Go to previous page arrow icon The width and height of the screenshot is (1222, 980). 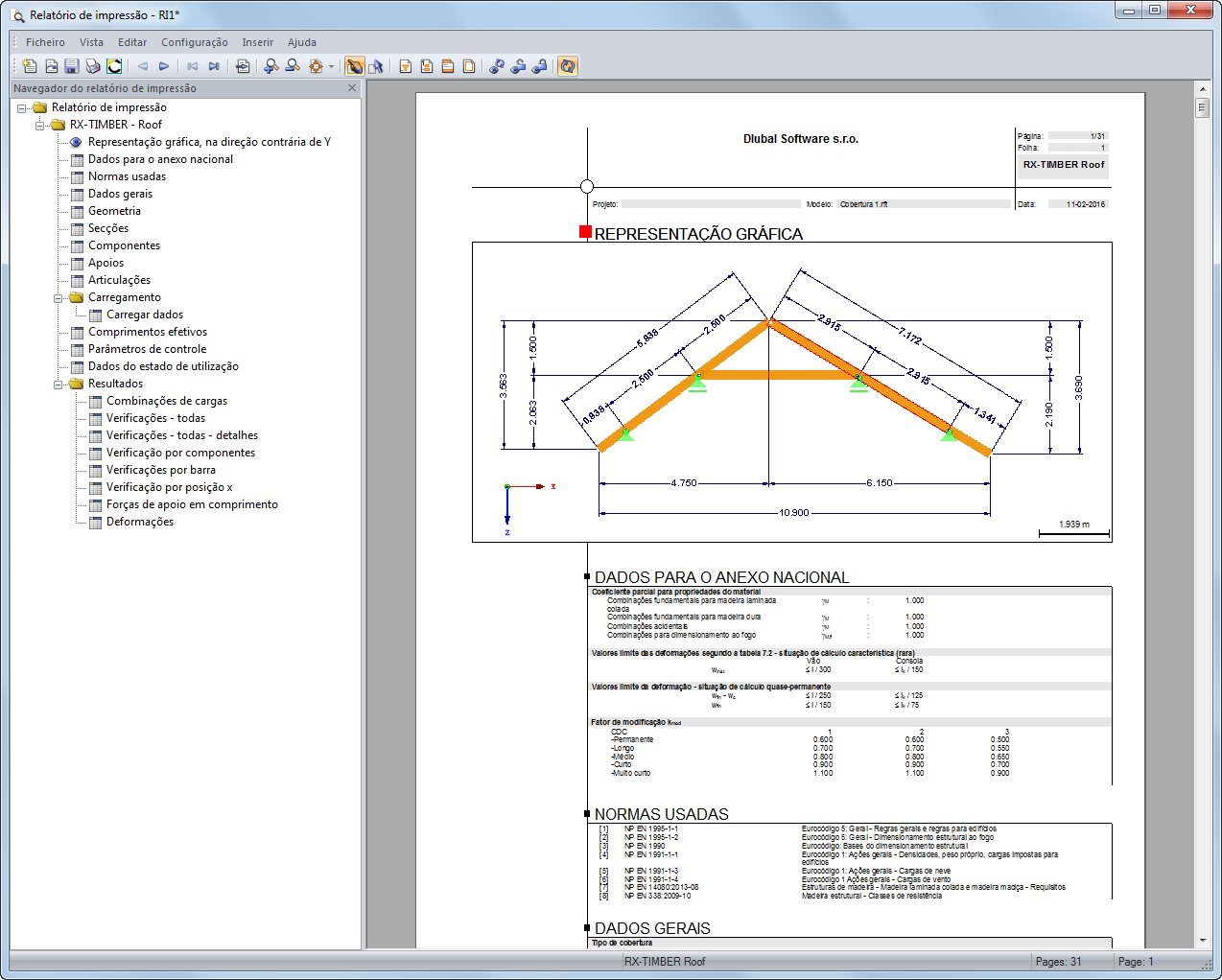[143, 66]
